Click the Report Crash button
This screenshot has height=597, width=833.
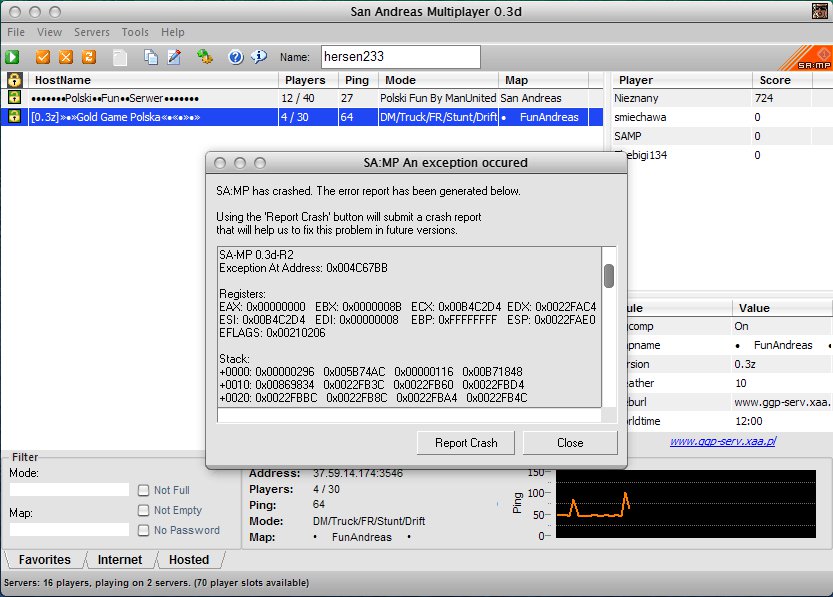(466, 443)
